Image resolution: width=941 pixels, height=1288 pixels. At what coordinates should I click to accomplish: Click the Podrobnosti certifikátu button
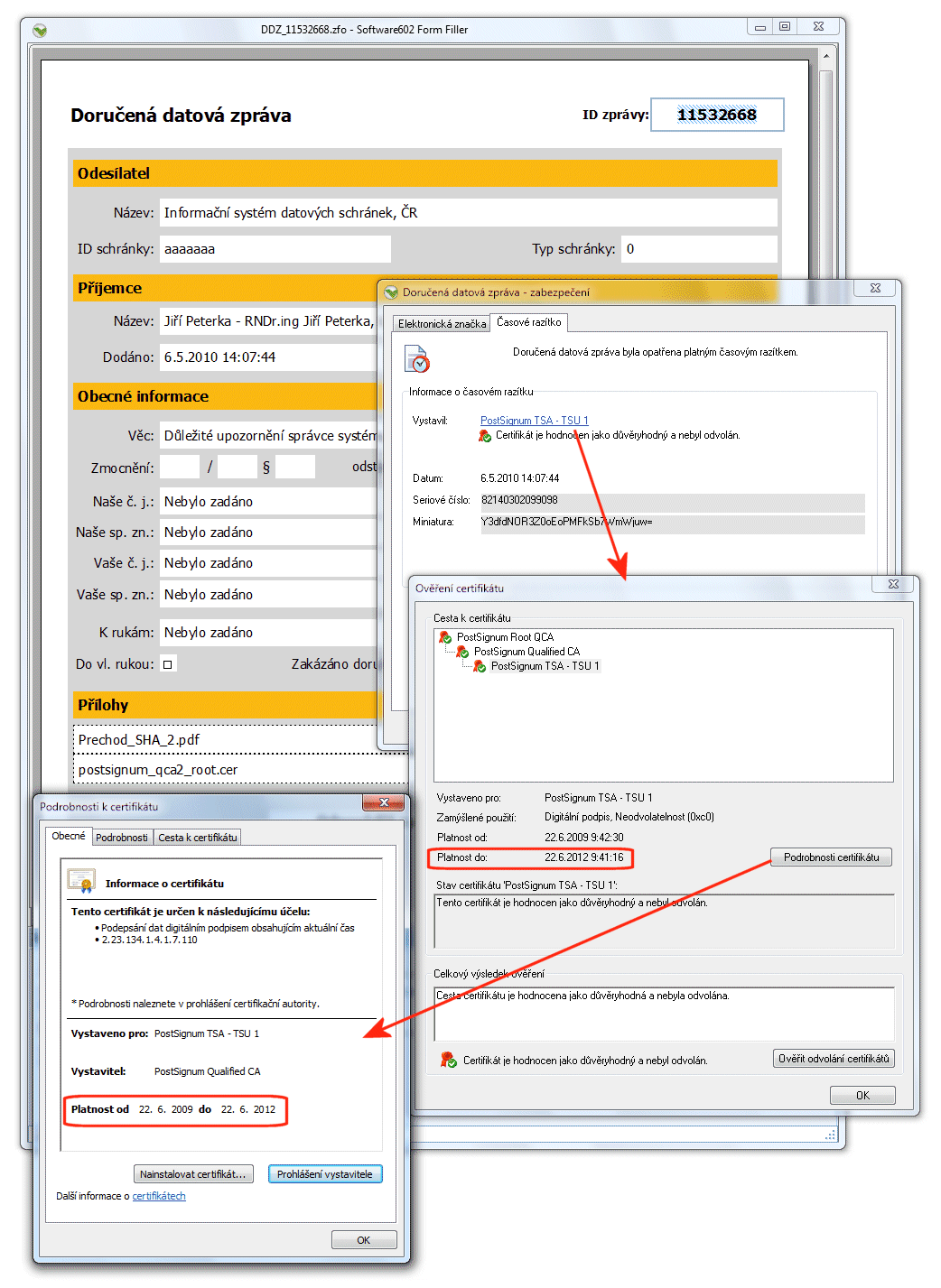(x=831, y=857)
